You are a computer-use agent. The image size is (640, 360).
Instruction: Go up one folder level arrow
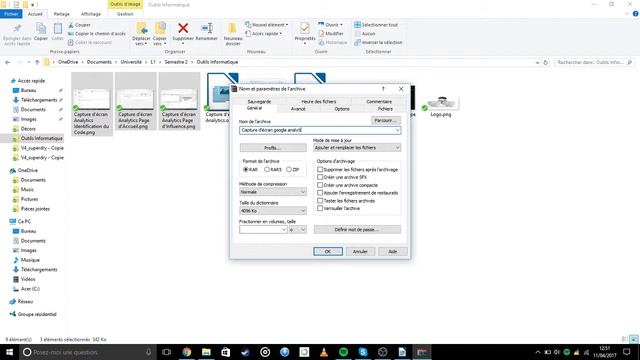pos(37,62)
